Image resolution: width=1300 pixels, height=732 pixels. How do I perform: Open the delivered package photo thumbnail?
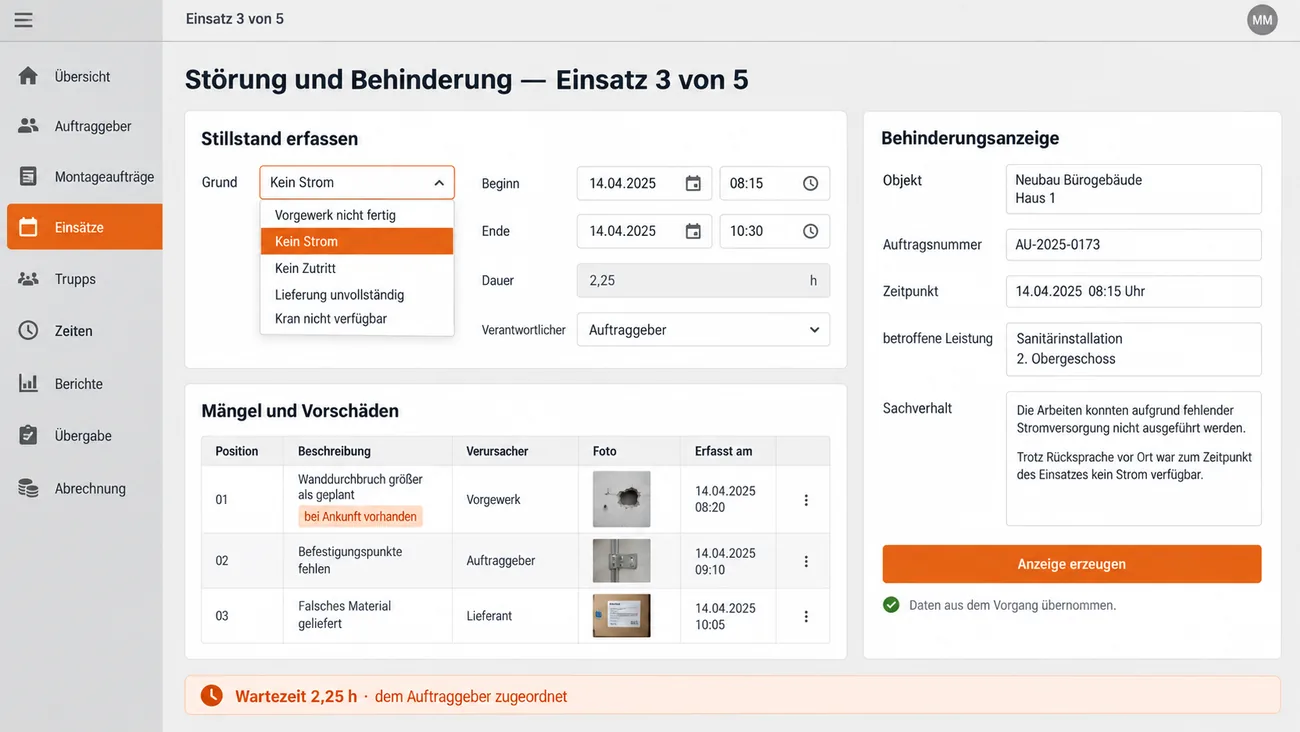[622, 616]
